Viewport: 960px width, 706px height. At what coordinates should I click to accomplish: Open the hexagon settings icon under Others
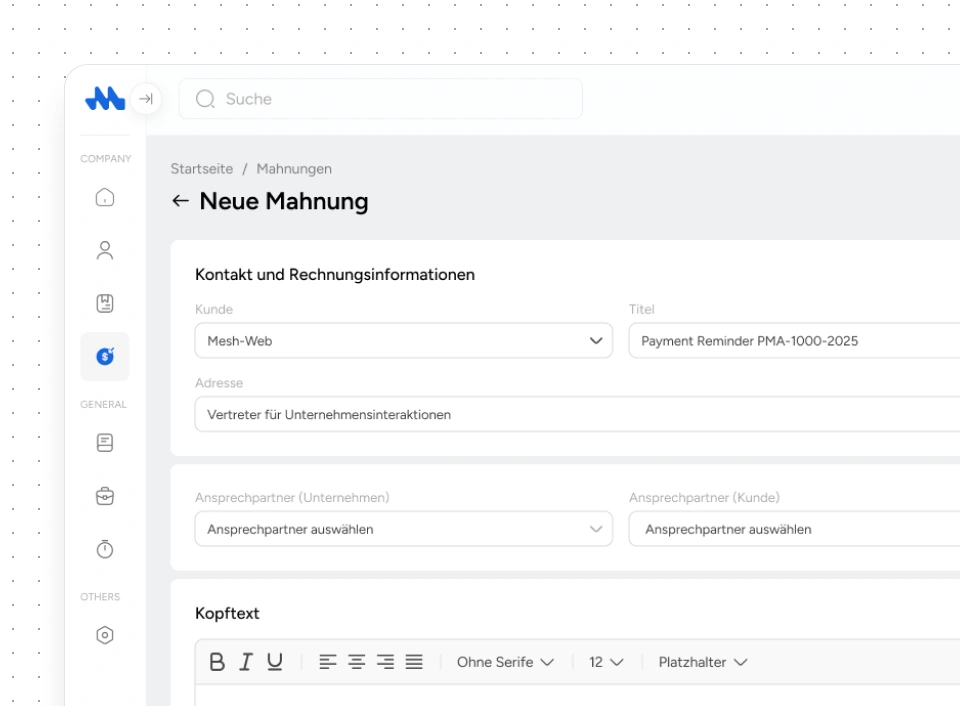(105, 635)
